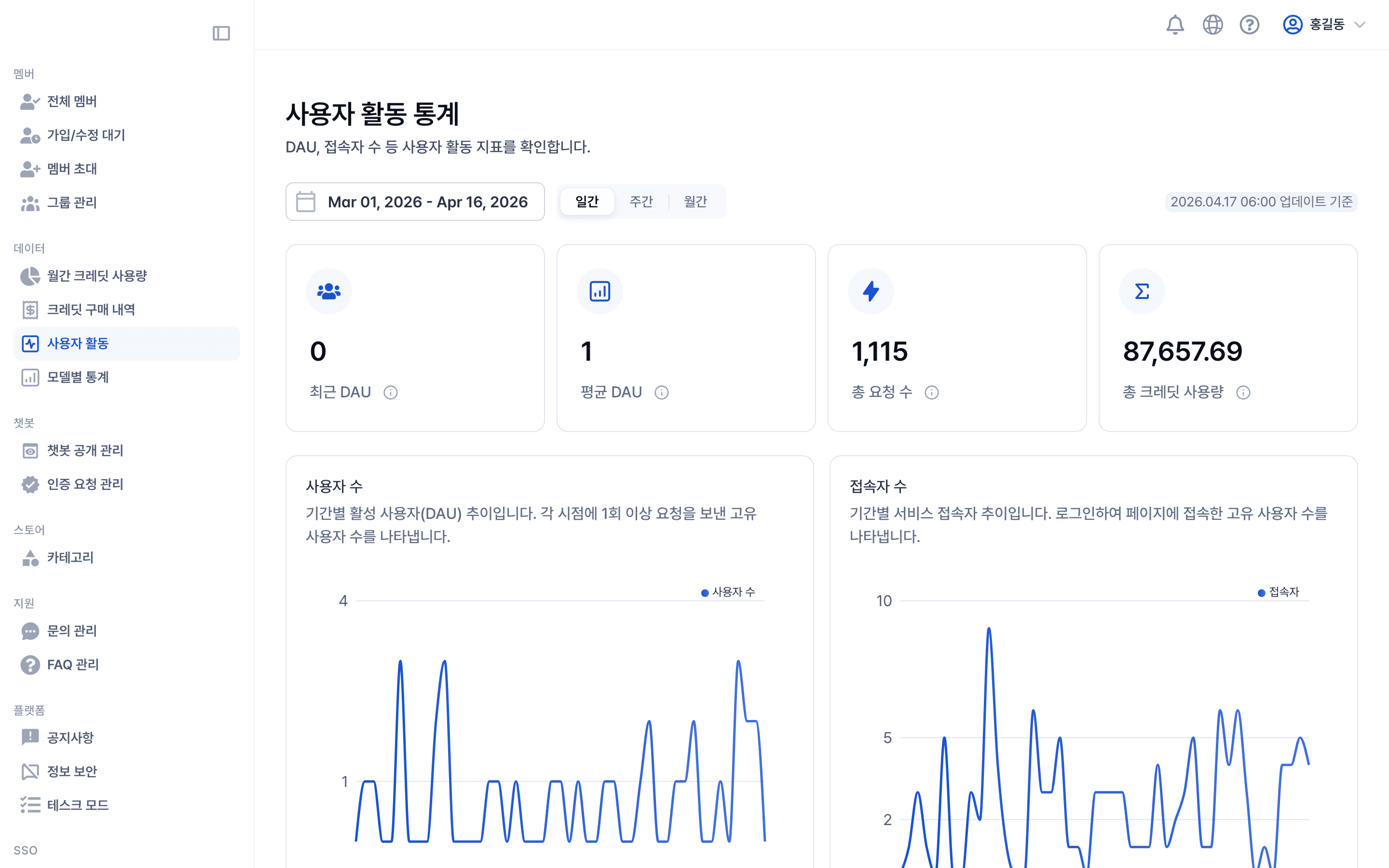
Task: Navigate to 크레딧 구매 내역
Action: [x=92, y=310]
